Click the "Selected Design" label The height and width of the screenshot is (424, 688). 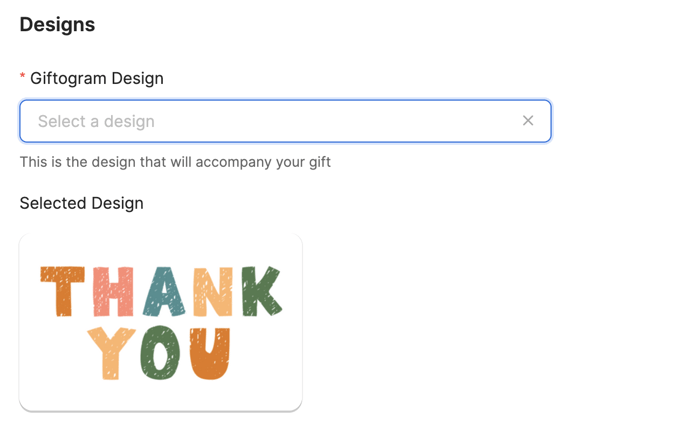point(81,203)
